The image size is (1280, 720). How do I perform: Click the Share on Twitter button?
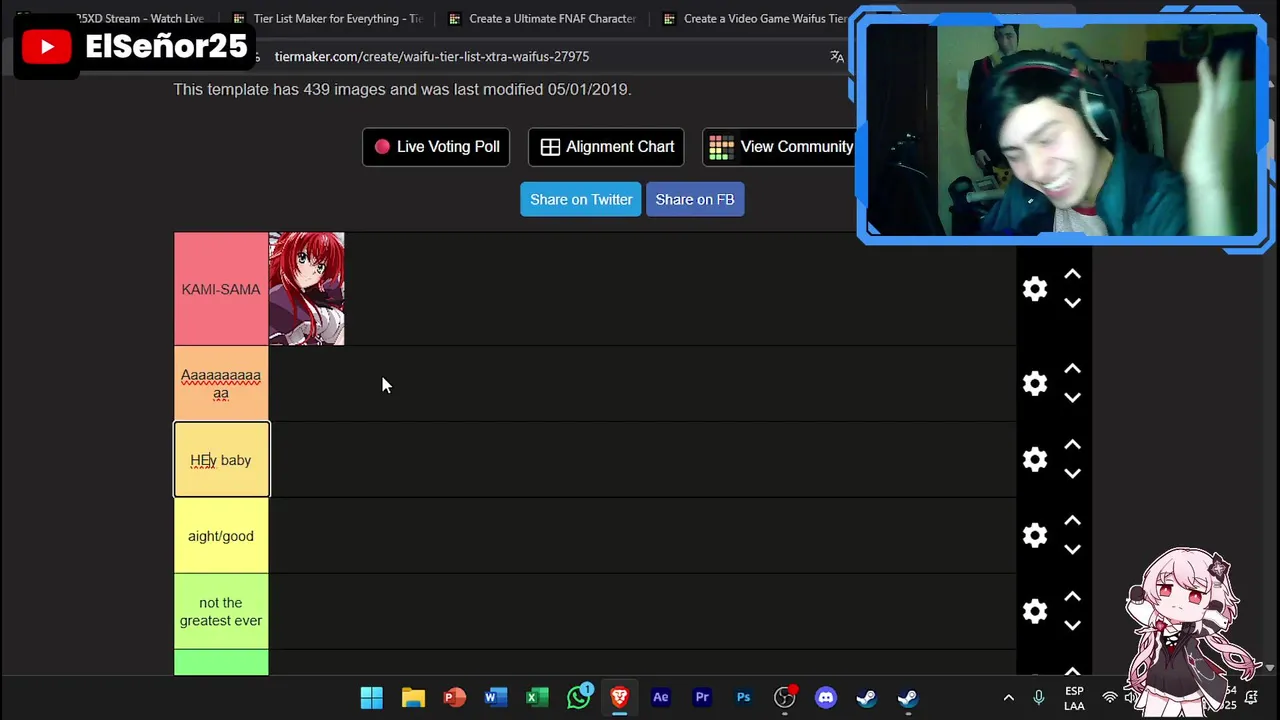click(581, 199)
